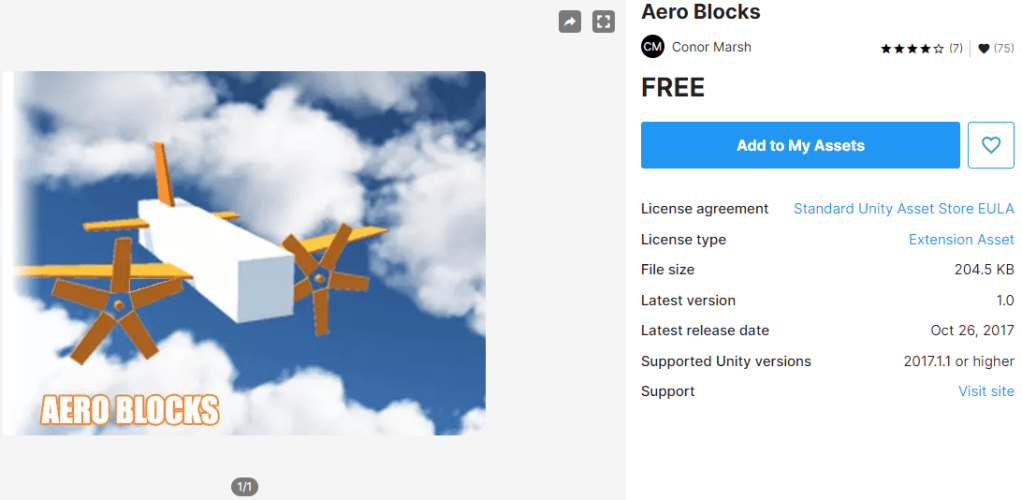This screenshot has width=1022, height=500.
Task: Click the Oct 26, 2017 release date
Action: click(972, 331)
